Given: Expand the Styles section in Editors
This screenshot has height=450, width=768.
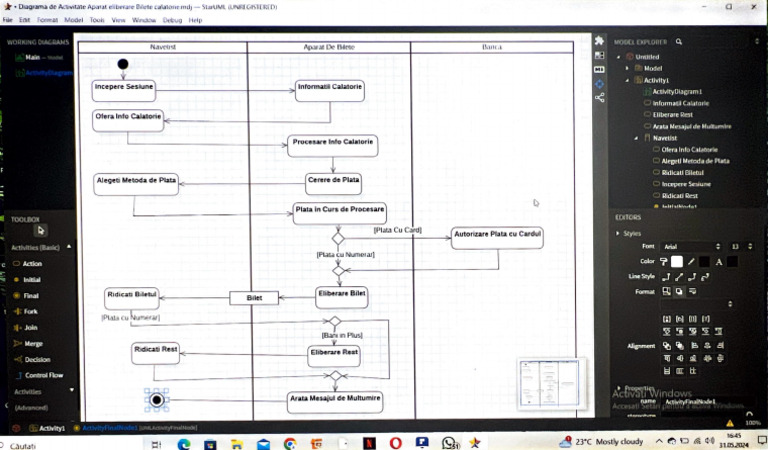Looking at the screenshot, I should coord(618,234).
